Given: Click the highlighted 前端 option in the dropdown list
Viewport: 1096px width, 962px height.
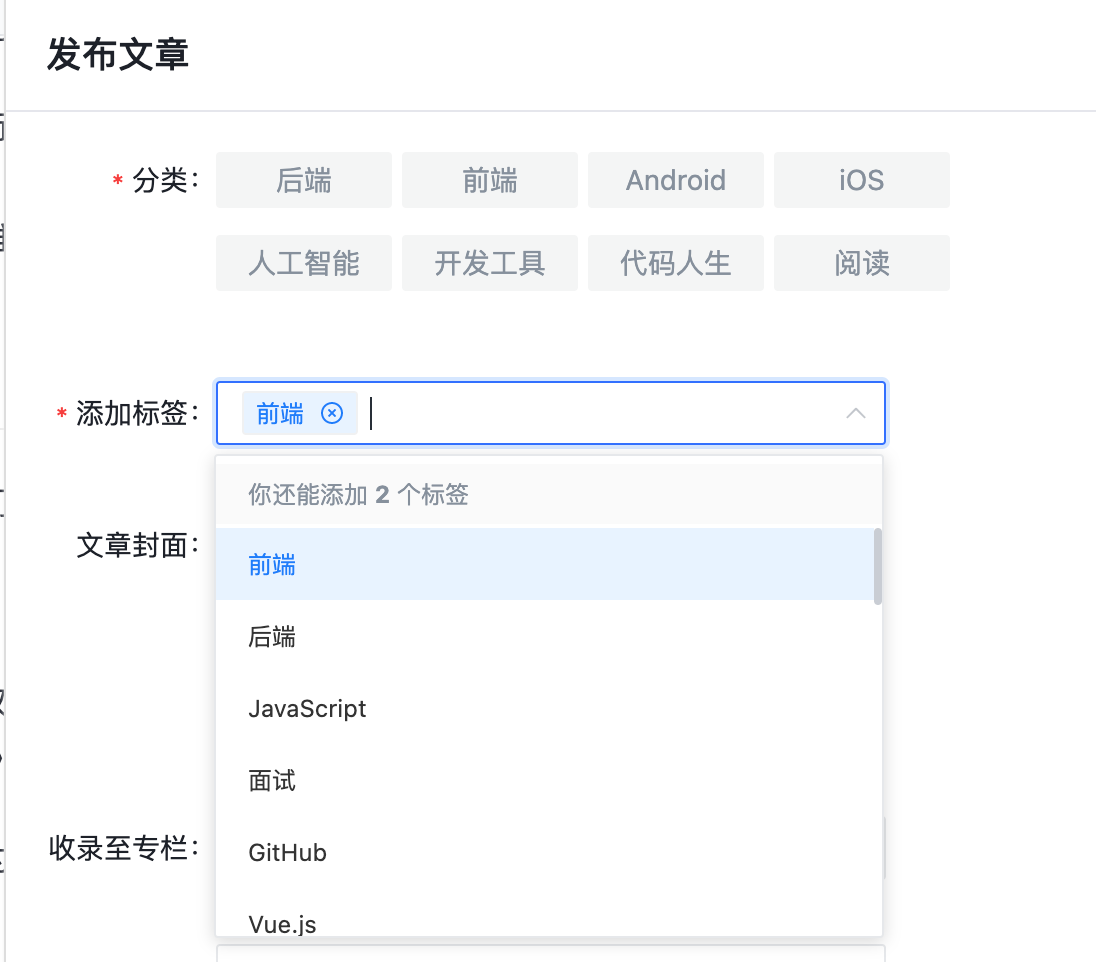Looking at the screenshot, I should tap(272, 565).
